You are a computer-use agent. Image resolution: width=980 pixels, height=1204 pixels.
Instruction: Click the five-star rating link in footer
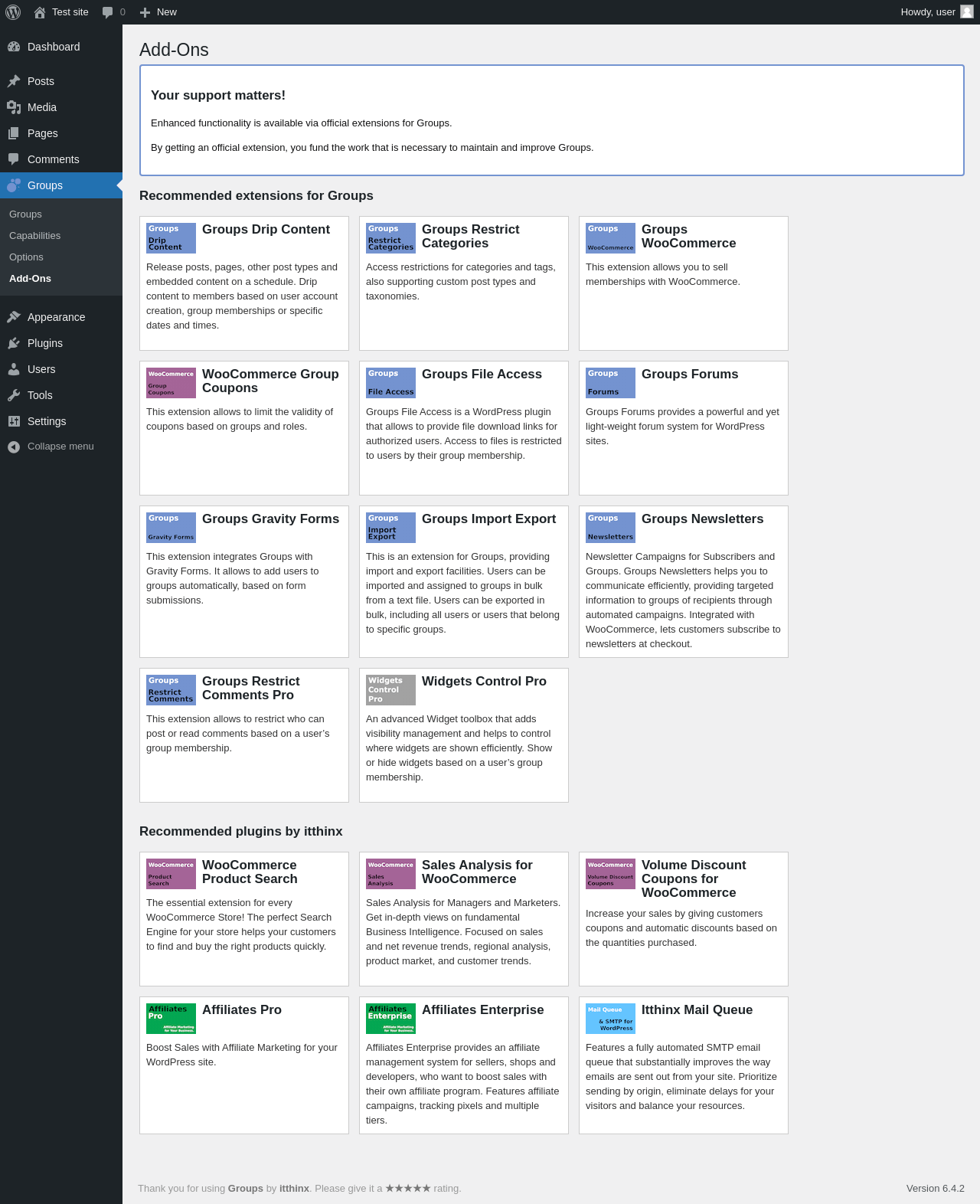pos(408,1189)
